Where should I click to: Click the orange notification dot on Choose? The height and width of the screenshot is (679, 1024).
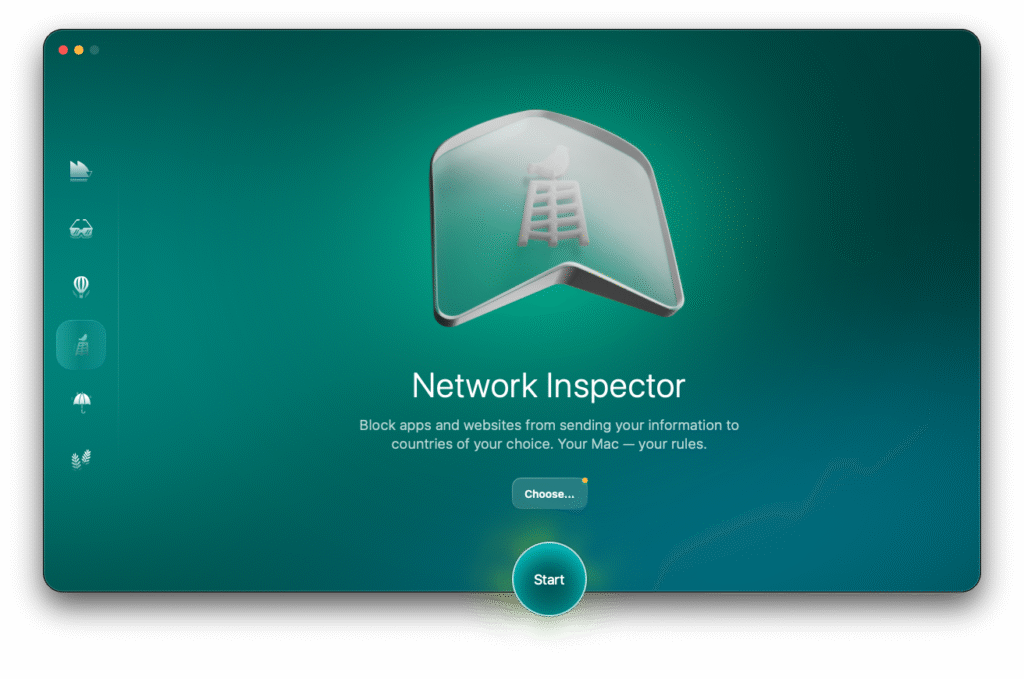click(585, 481)
